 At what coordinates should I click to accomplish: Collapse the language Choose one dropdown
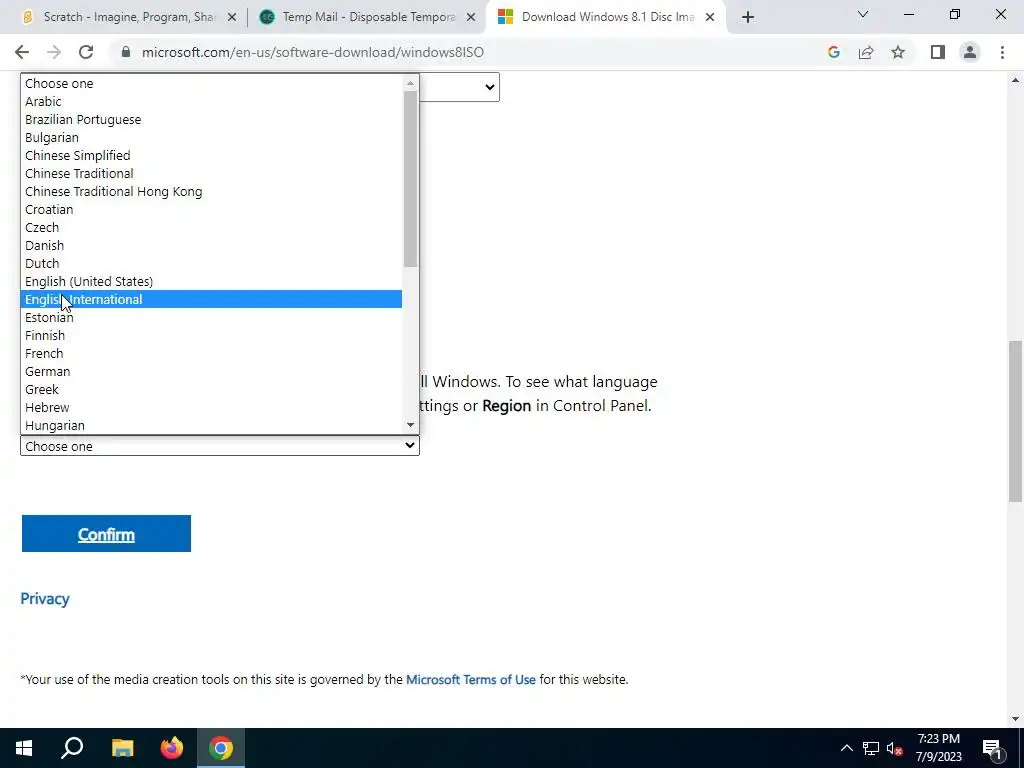[220, 446]
